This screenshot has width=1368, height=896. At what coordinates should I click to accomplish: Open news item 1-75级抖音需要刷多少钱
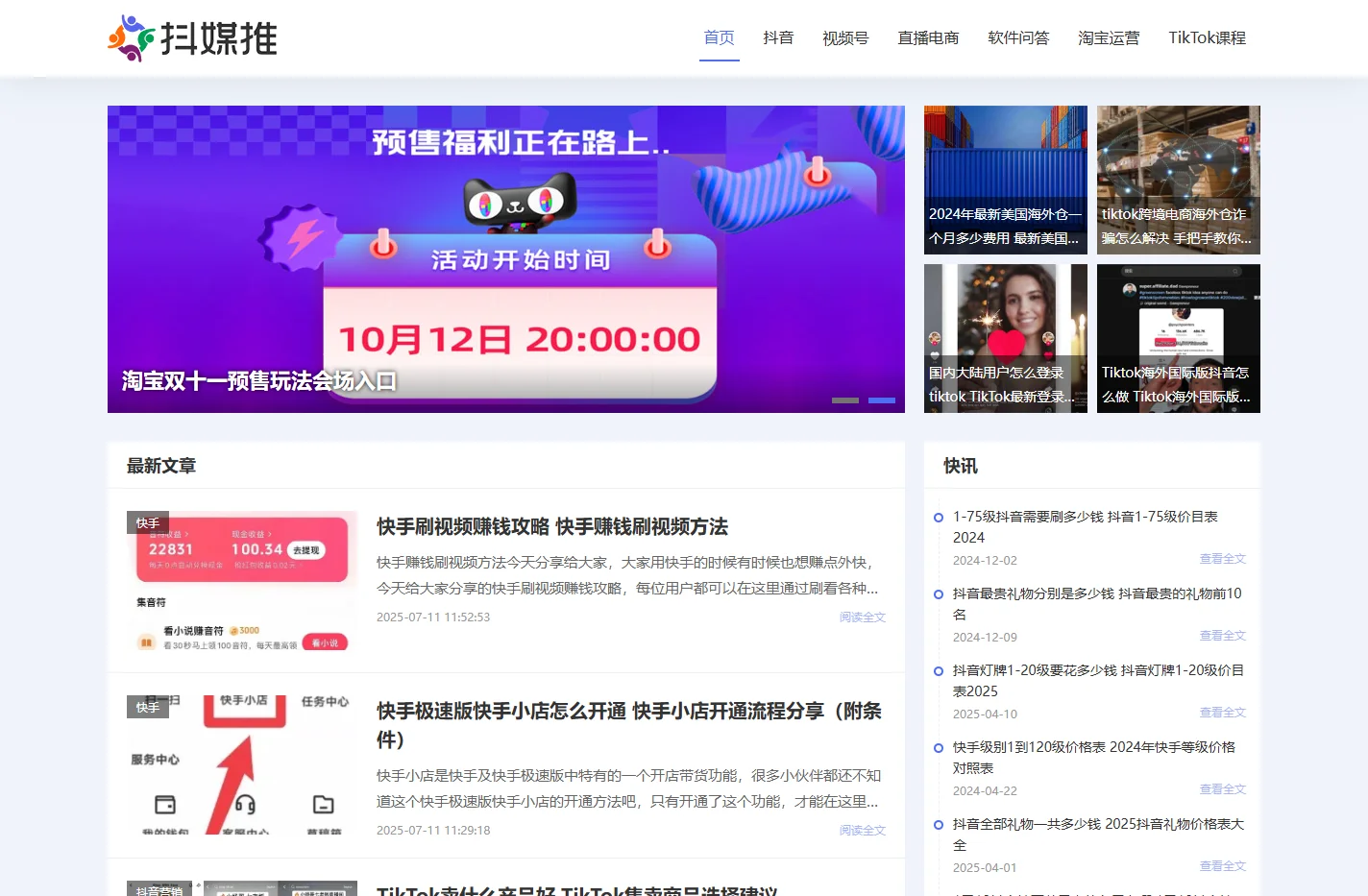click(1086, 527)
